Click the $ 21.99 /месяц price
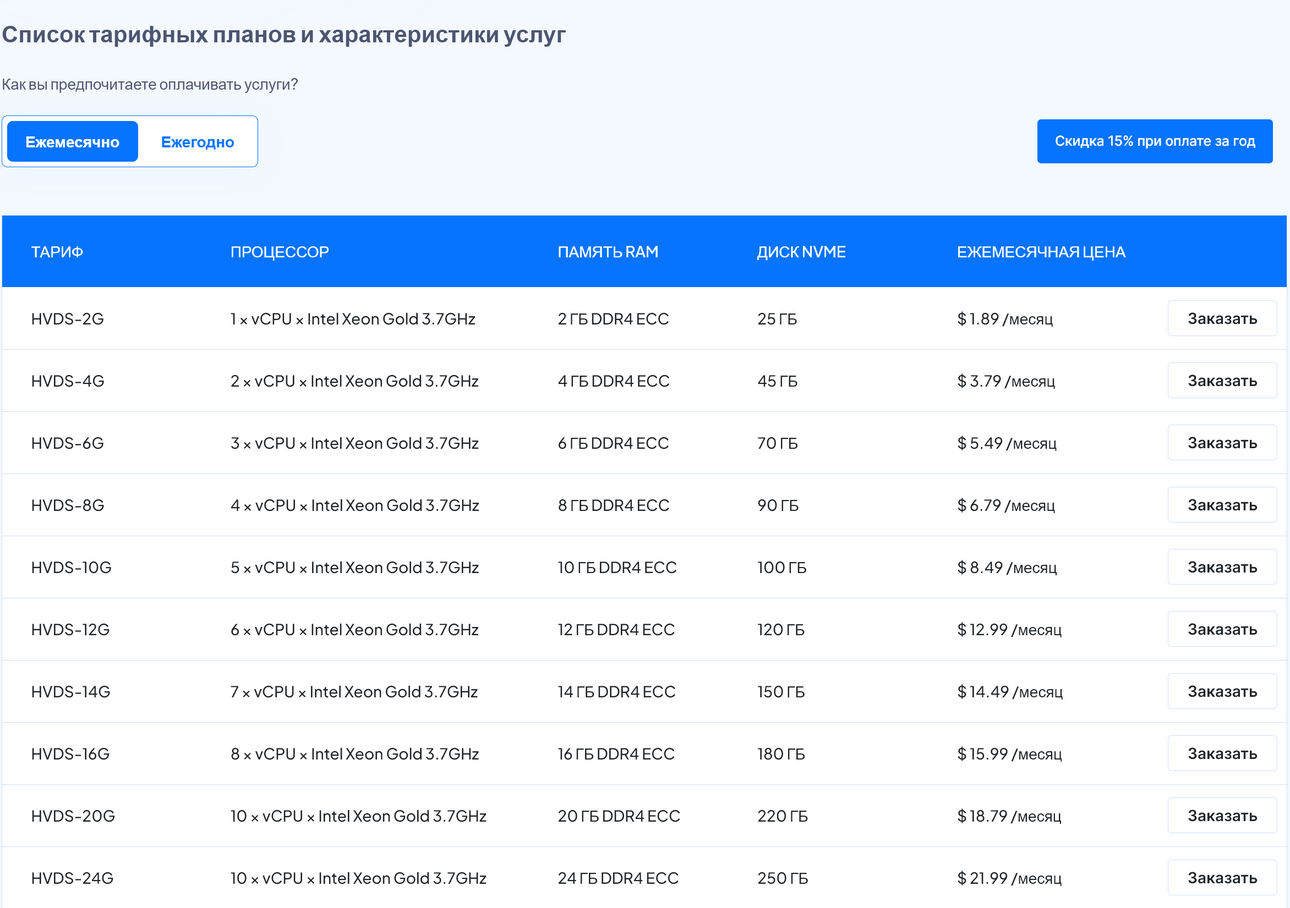Screen dimensions: 1290x908 coord(1009,878)
